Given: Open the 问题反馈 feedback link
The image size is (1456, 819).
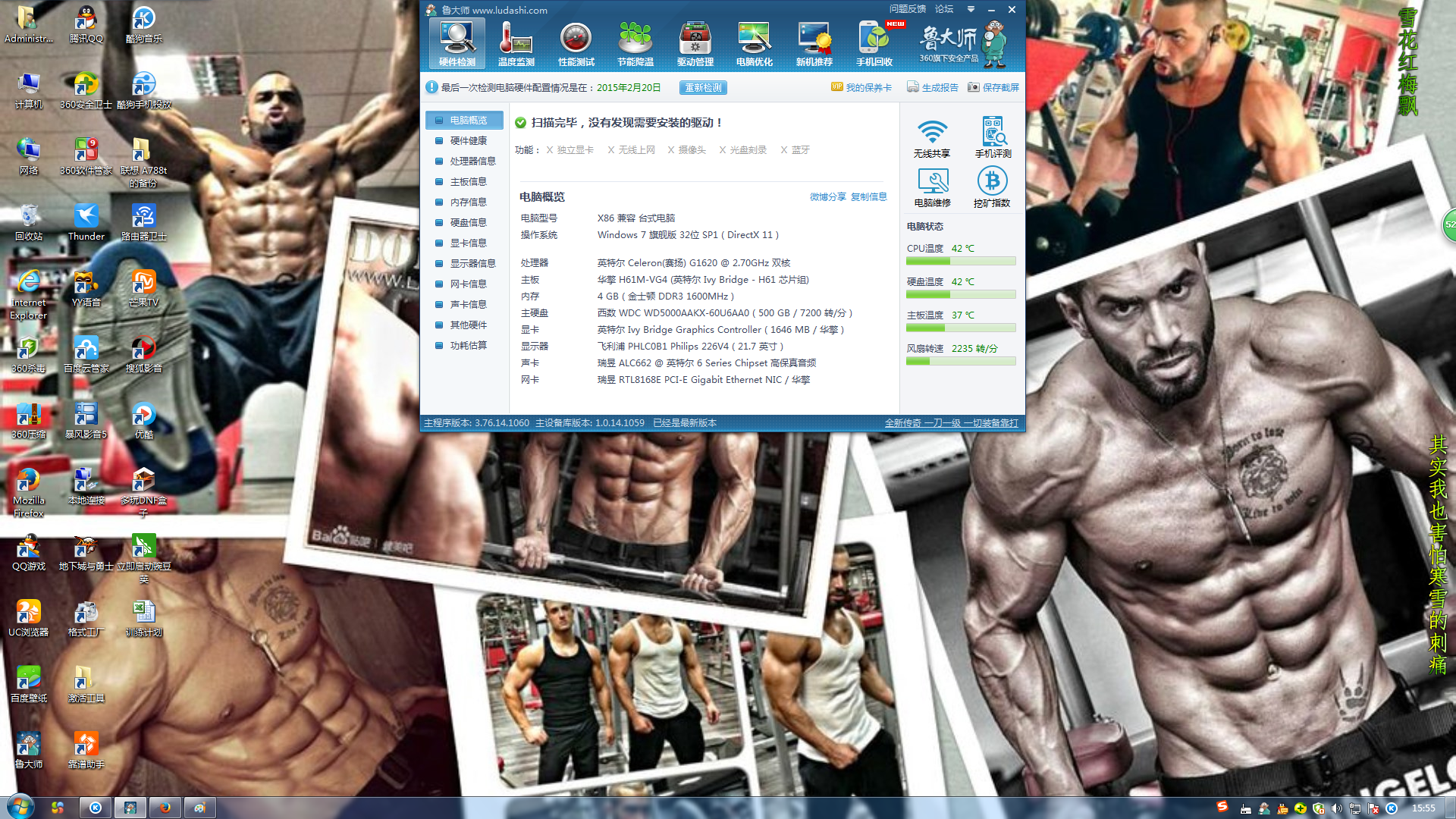Looking at the screenshot, I should pos(908,9).
